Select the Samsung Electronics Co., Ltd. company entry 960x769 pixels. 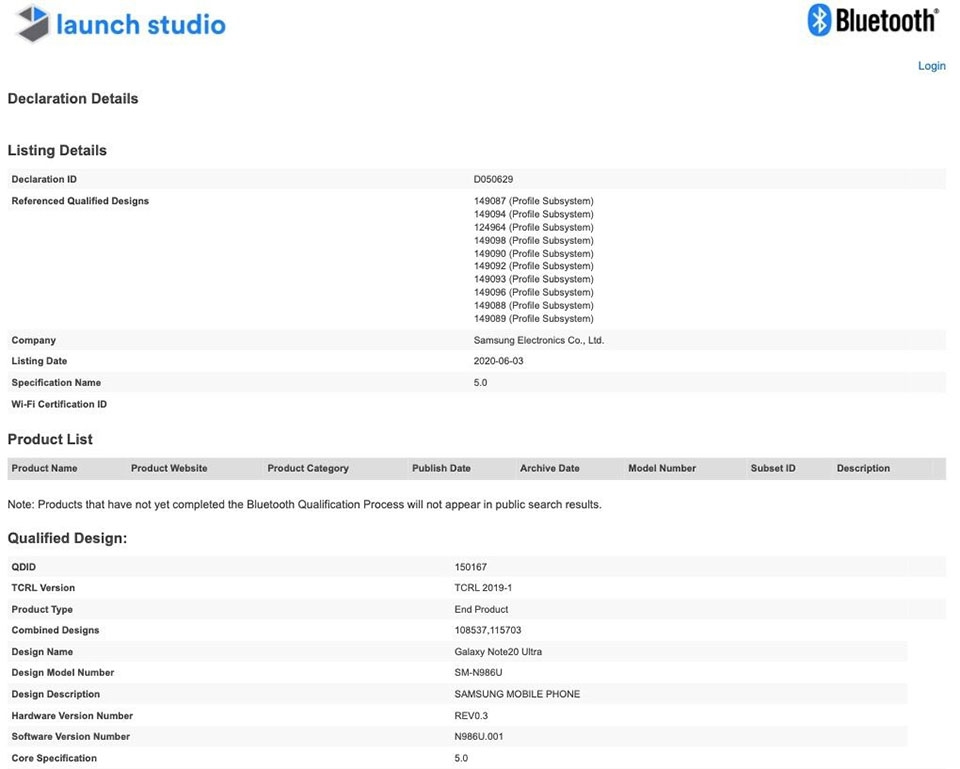coord(539,340)
